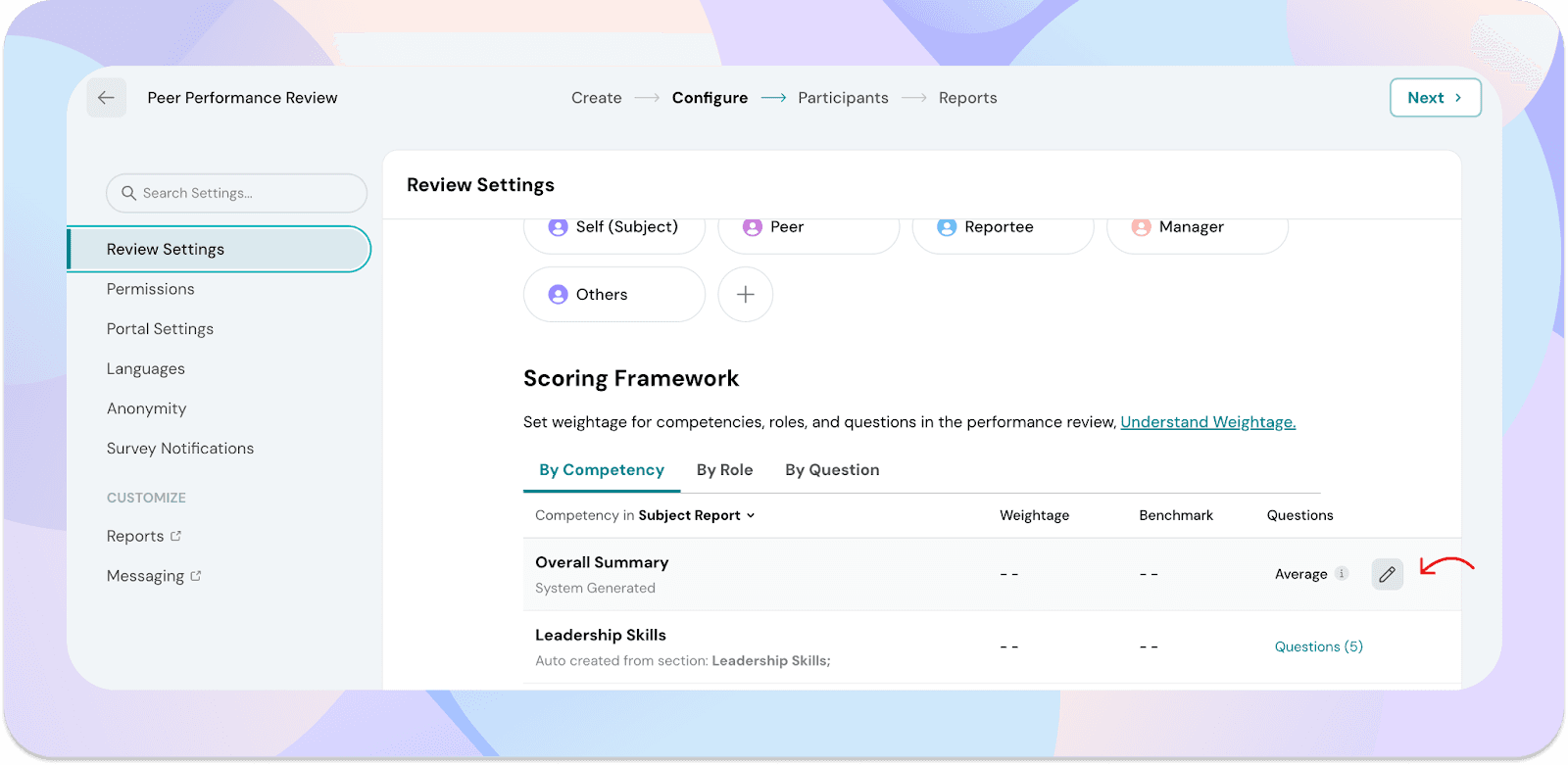The width and height of the screenshot is (1568, 765).
Task: Click info icon next to Average
Action: 1342,574
